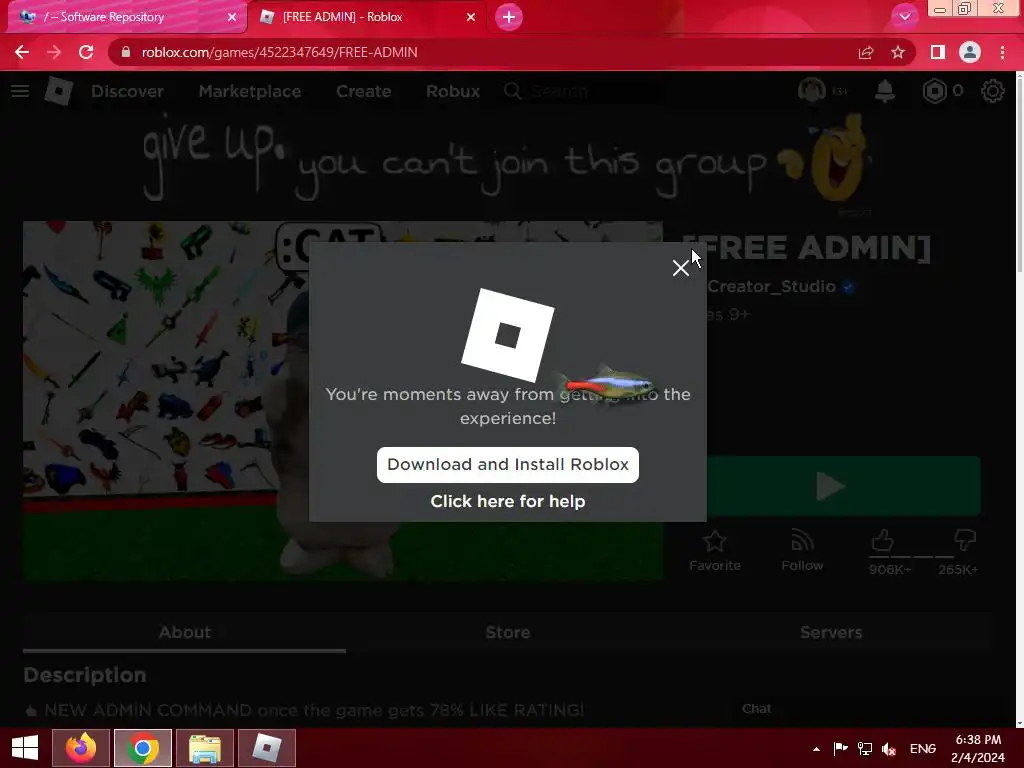Image resolution: width=1024 pixels, height=768 pixels.
Task: Click the Chrome taskbar icon
Action: (143, 748)
